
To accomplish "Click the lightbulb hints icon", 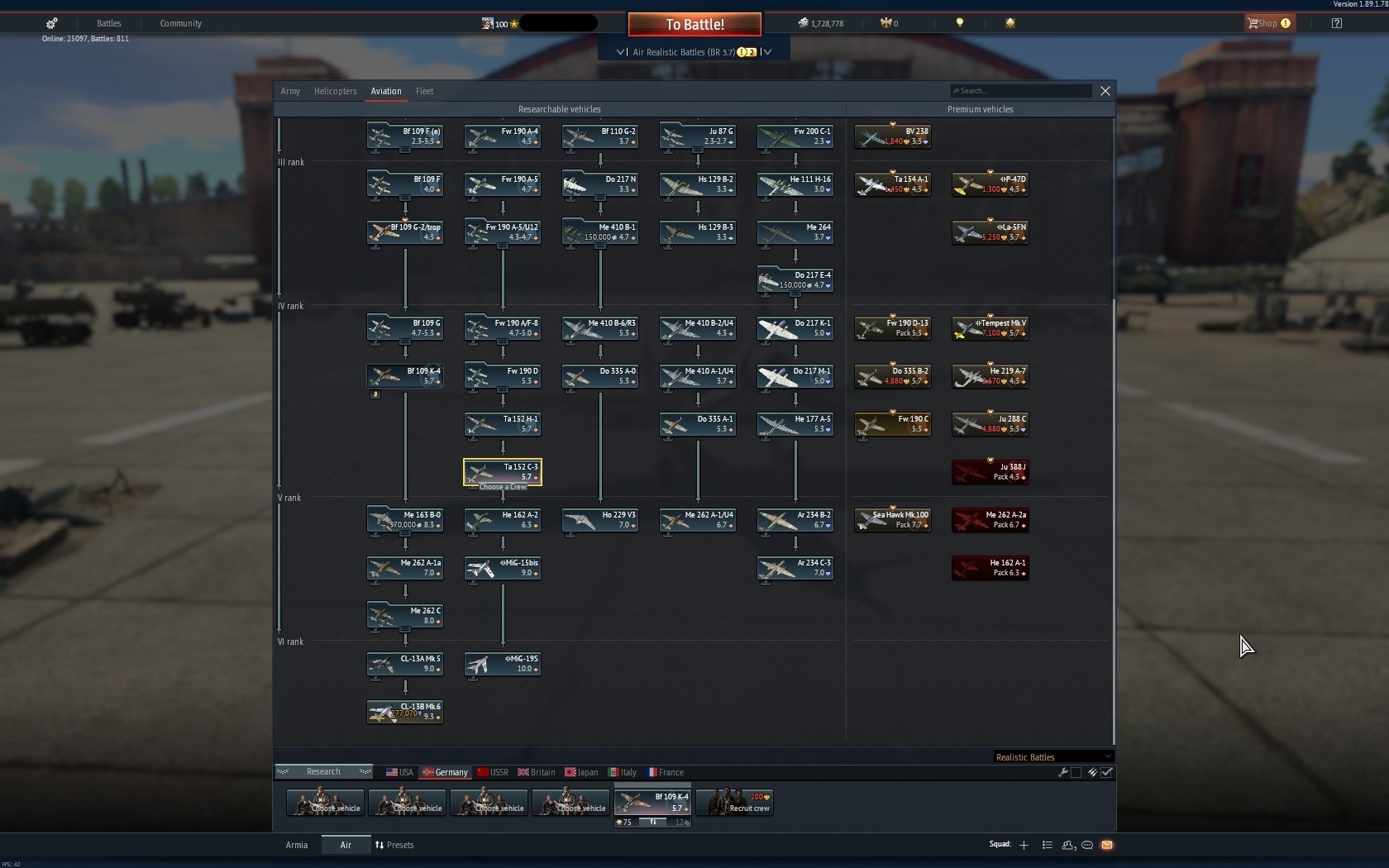I will click(960, 23).
